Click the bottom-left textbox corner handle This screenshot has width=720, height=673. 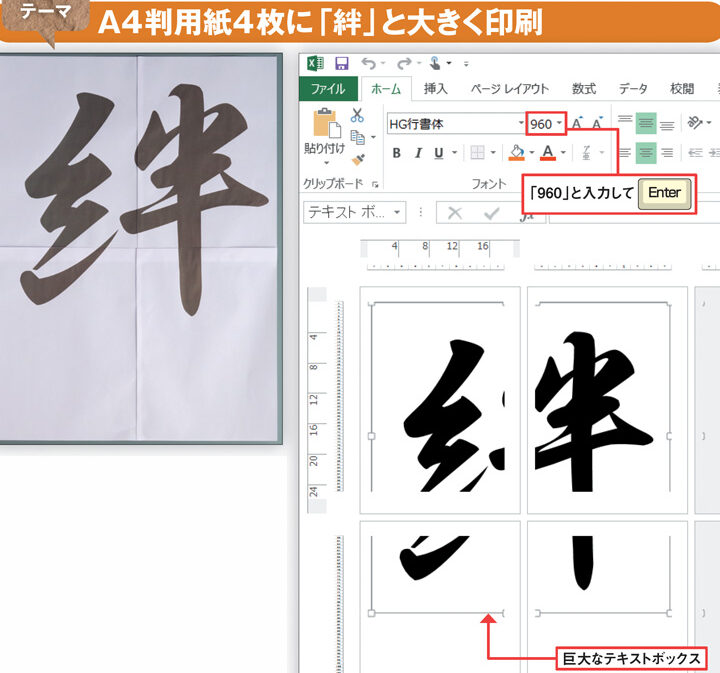[x=371, y=613]
